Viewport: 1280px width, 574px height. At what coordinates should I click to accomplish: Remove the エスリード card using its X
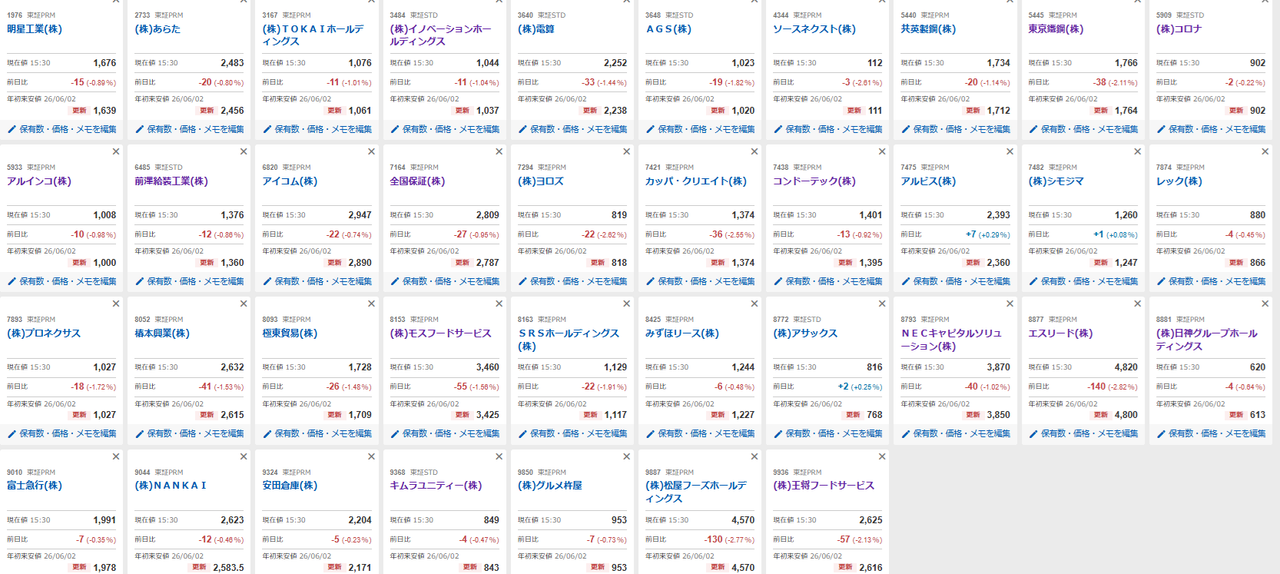click(x=1137, y=304)
